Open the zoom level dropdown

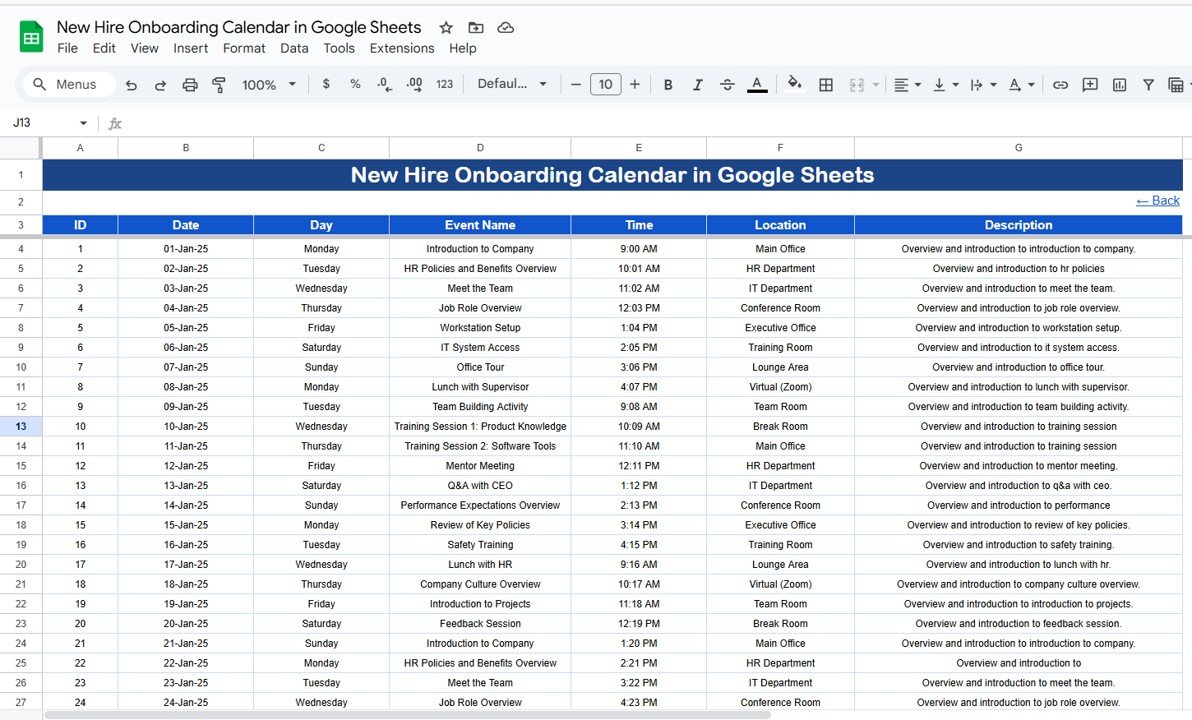click(269, 85)
